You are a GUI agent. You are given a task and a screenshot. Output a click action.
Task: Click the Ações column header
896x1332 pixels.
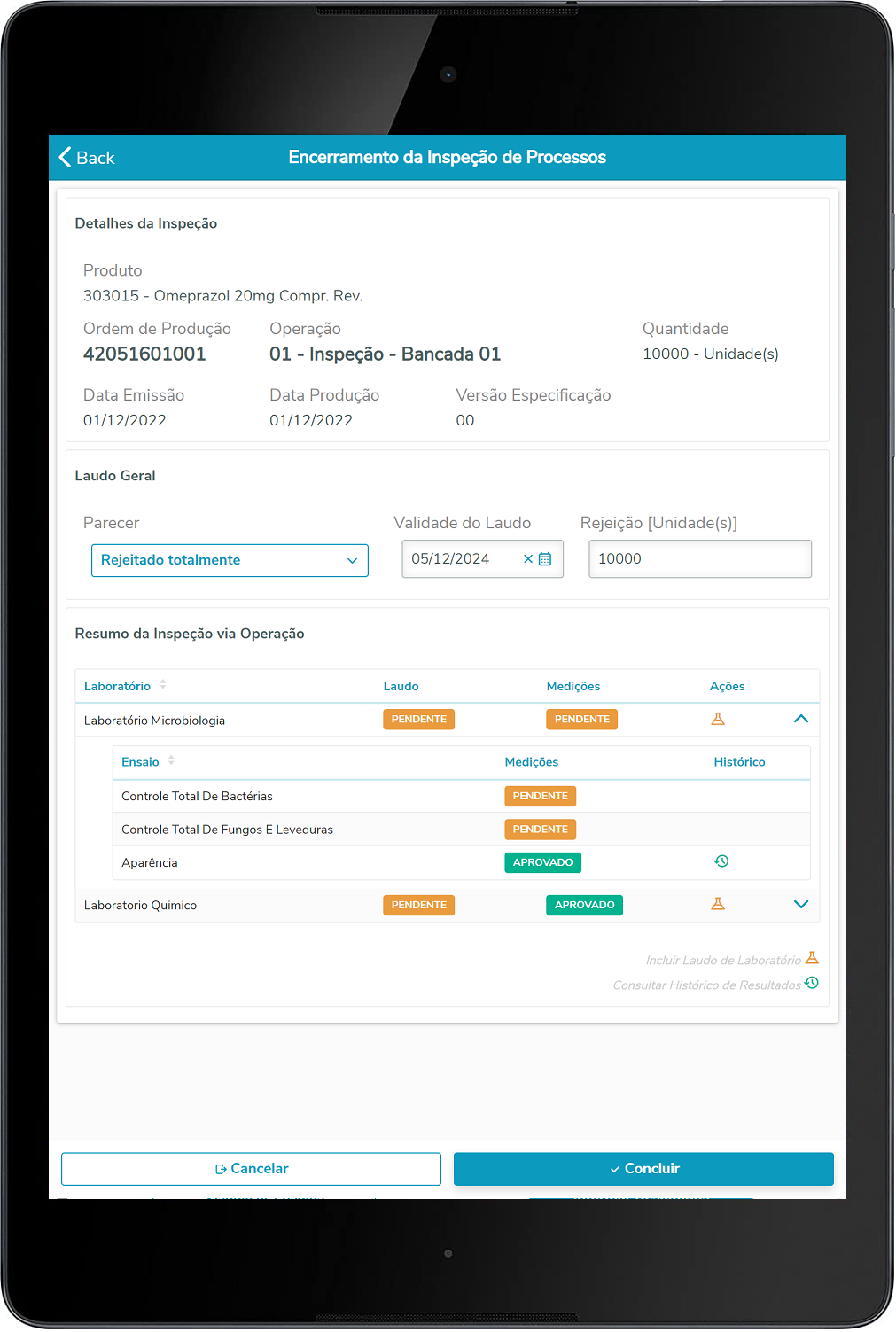tap(728, 686)
